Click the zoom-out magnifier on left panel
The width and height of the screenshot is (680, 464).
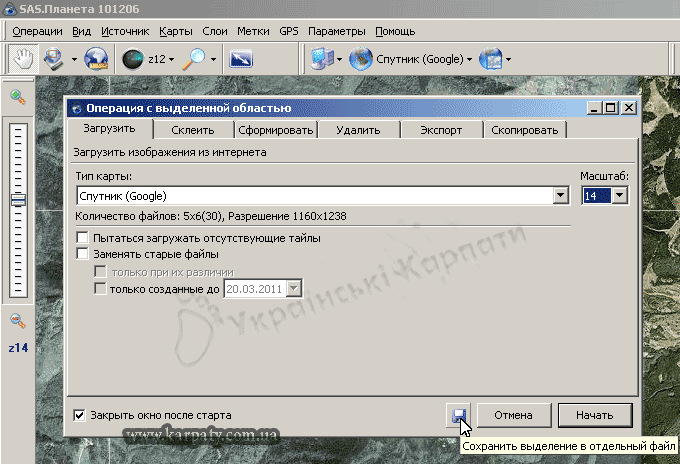point(18,320)
